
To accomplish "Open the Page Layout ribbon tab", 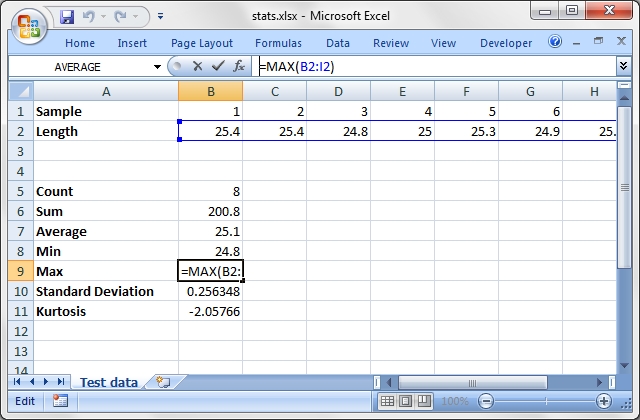I will coord(202,43).
